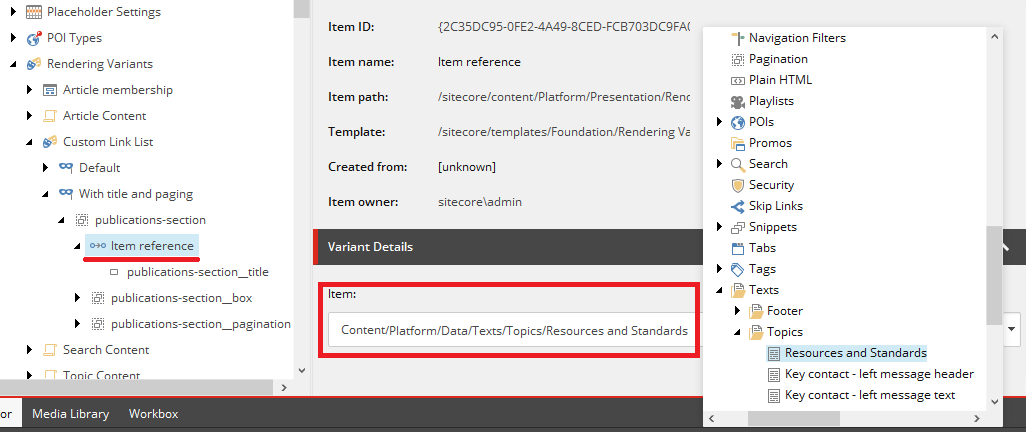
Task: Expand the Footer folder in dropdown tree
Action: point(737,311)
